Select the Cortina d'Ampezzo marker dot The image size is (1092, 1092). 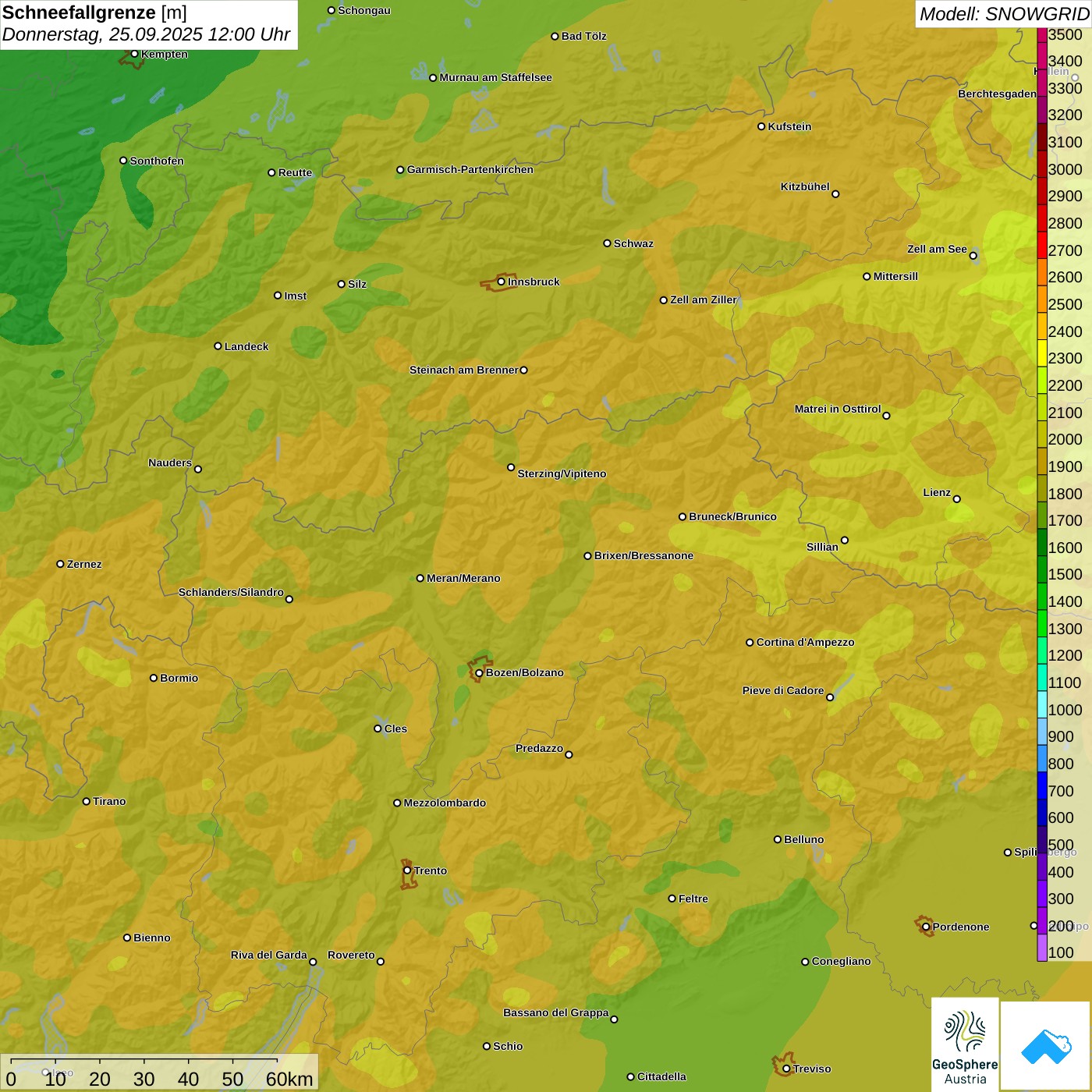[x=750, y=643]
